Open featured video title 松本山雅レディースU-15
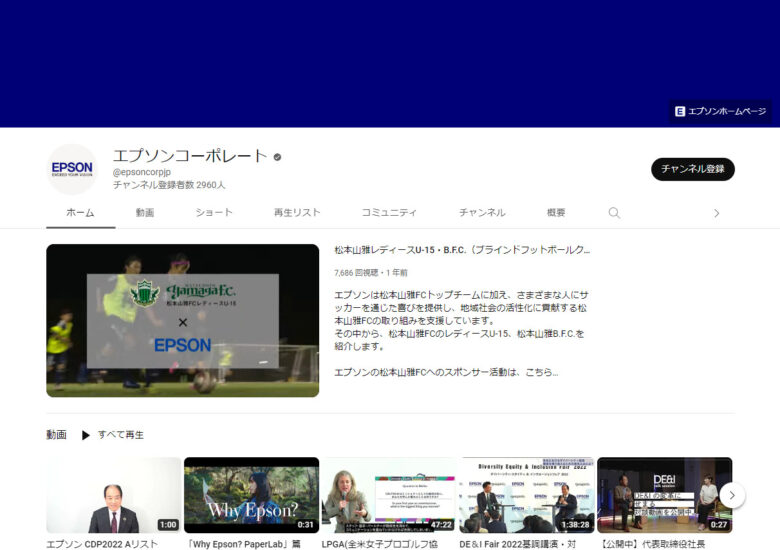 [x=462, y=250]
